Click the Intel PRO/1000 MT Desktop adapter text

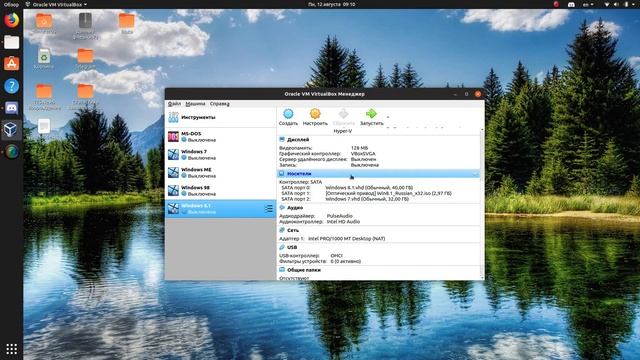pyautogui.click(x=346, y=238)
